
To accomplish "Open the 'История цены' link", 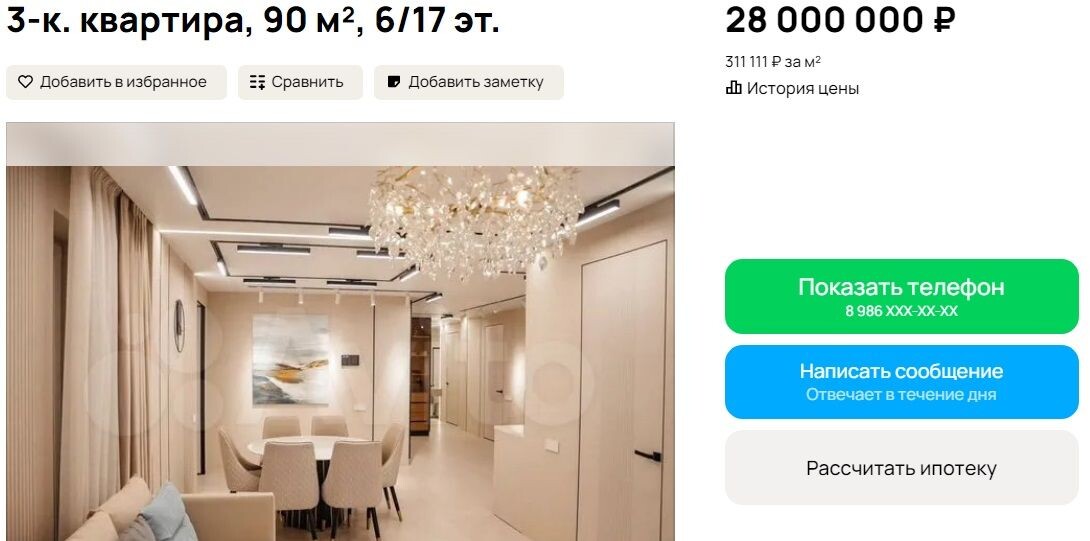I will [x=803, y=88].
